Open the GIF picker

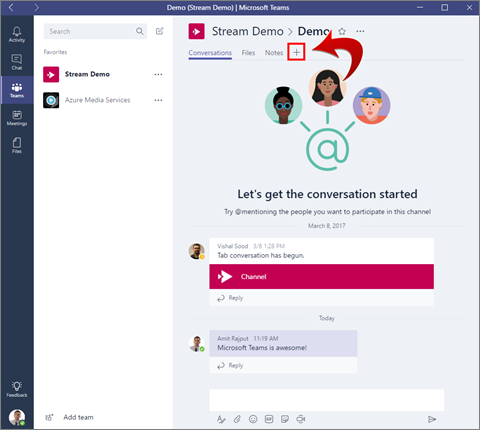coord(269,419)
